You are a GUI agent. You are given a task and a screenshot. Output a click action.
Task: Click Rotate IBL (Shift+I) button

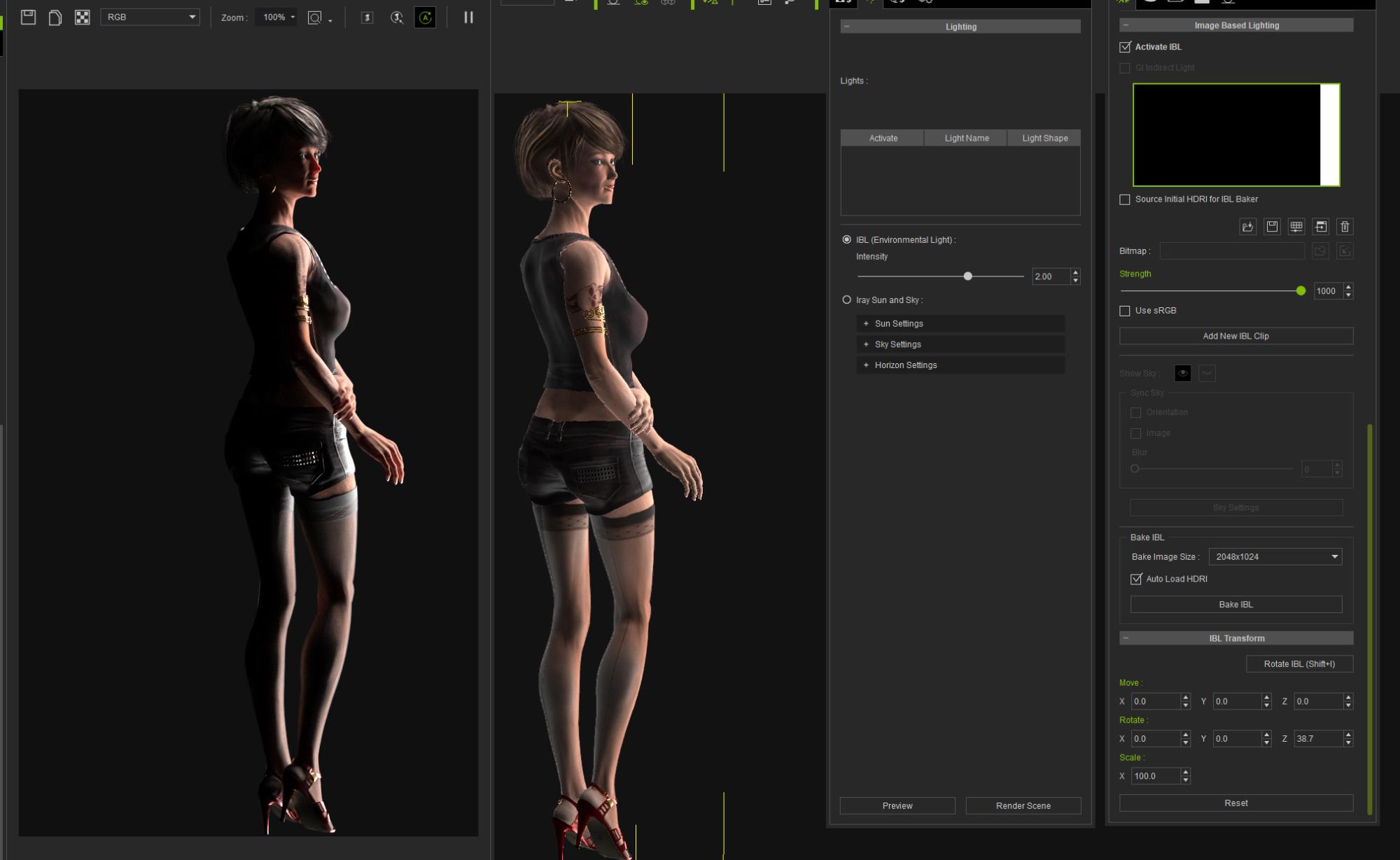click(1299, 663)
